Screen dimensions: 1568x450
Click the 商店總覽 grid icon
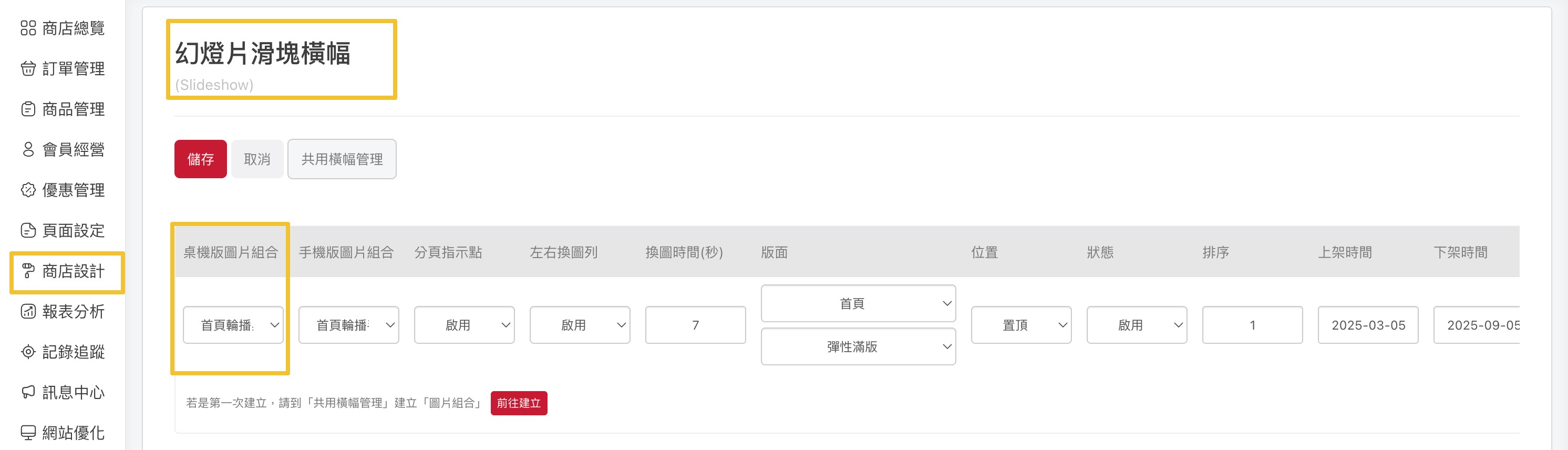point(28,28)
